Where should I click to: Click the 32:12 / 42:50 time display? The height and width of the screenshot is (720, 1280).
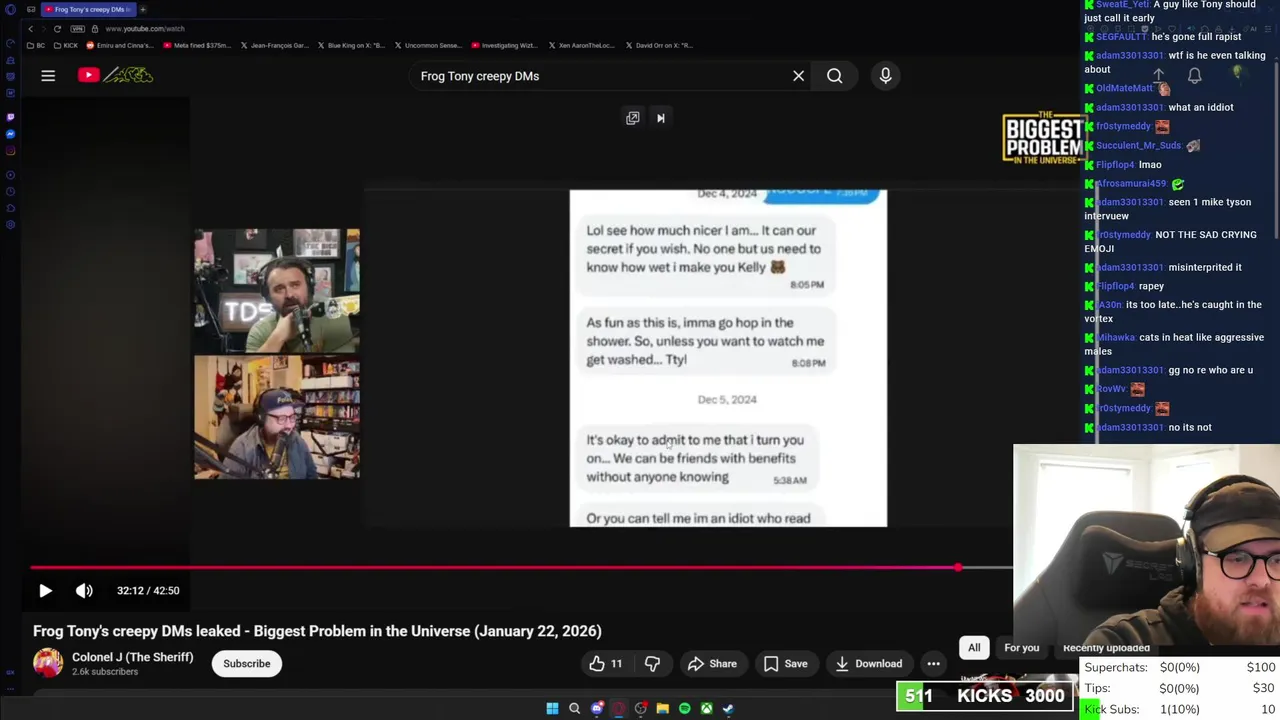(x=148, y=591)
